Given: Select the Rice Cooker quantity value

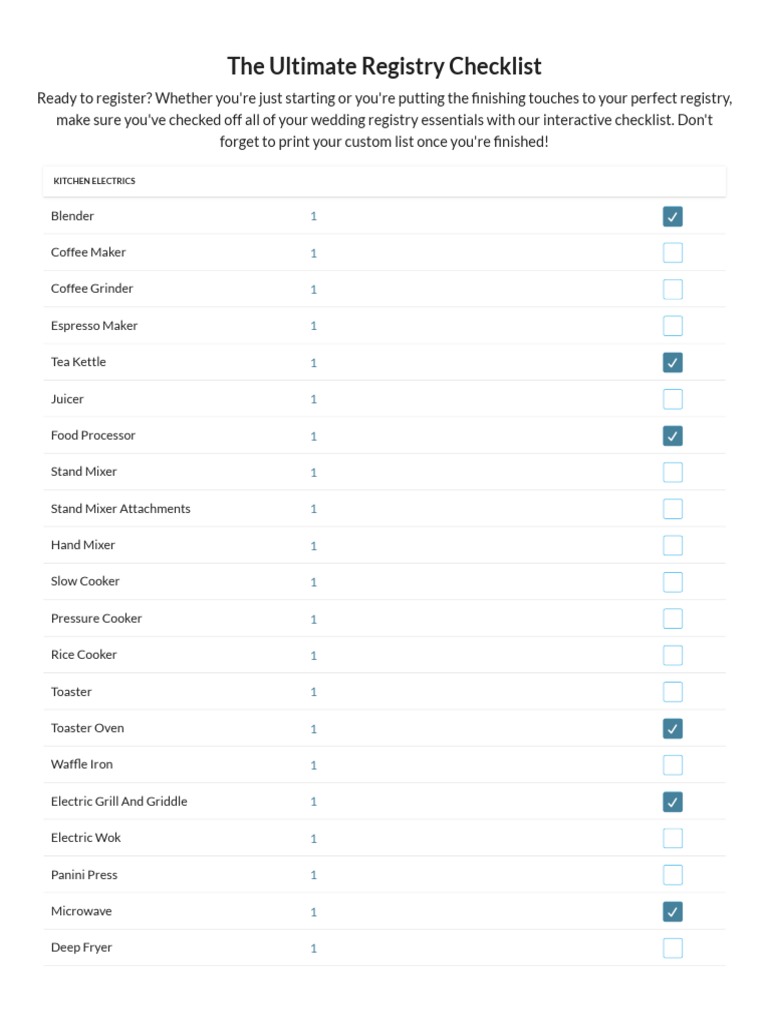Looking at the screenshot, I should (x=313, y=655).
